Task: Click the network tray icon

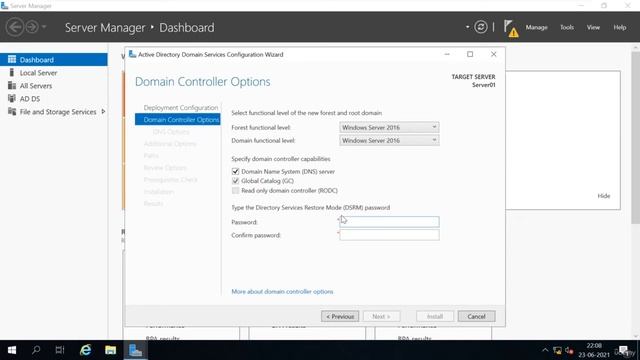Action: tap(557, 350)
